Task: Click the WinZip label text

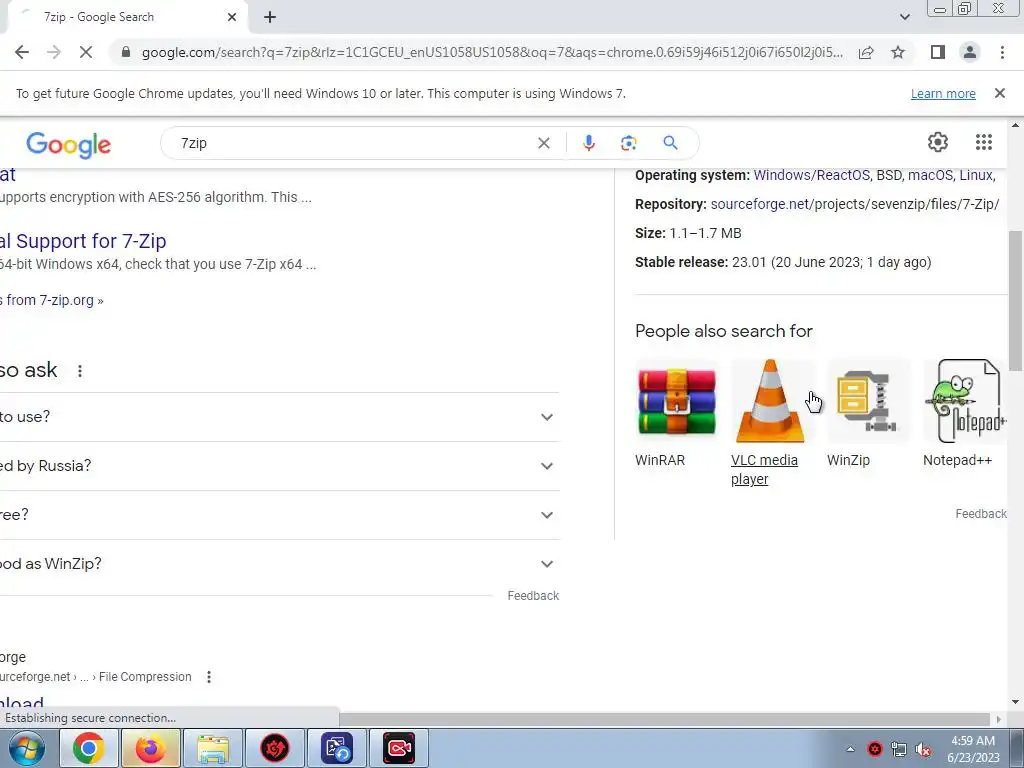Action: [x=848, y=460]
